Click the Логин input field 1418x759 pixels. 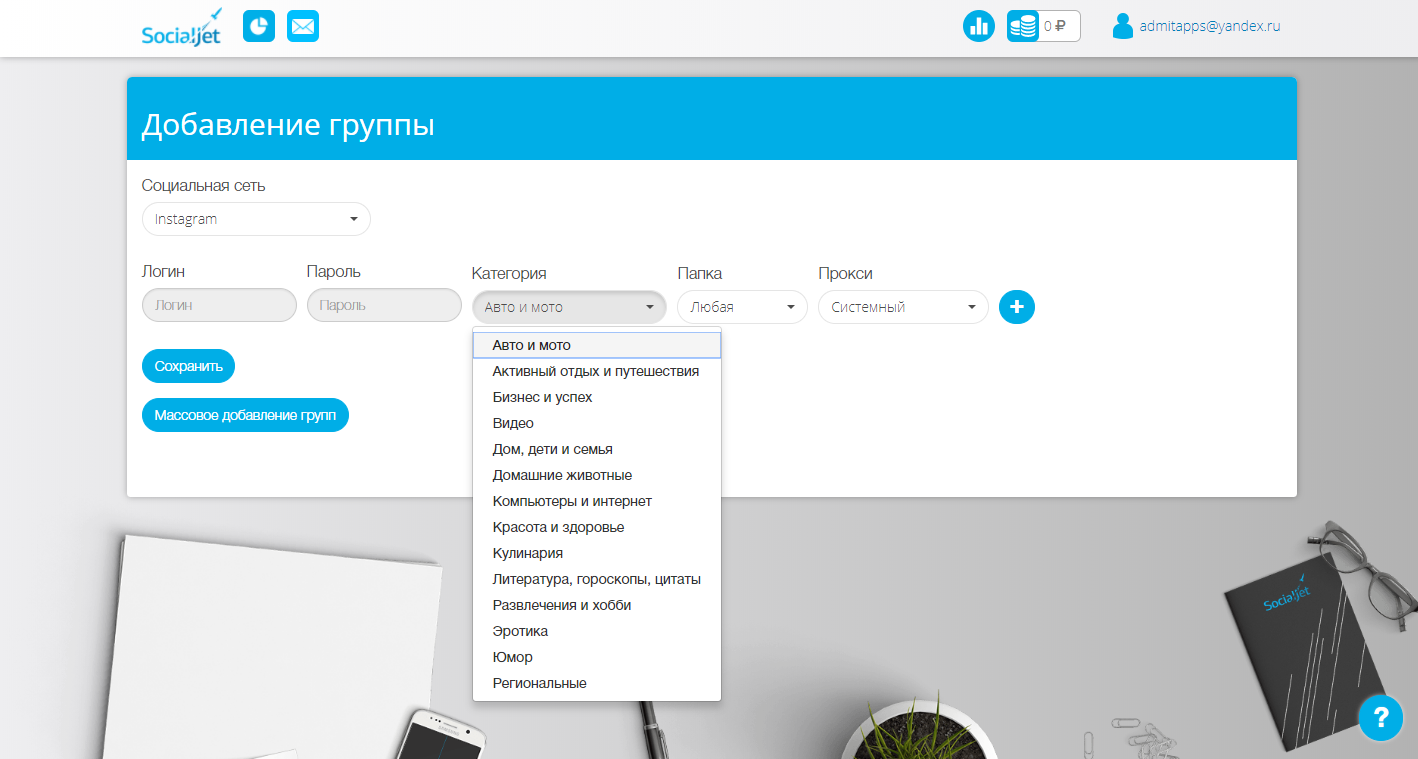(218, 304)
